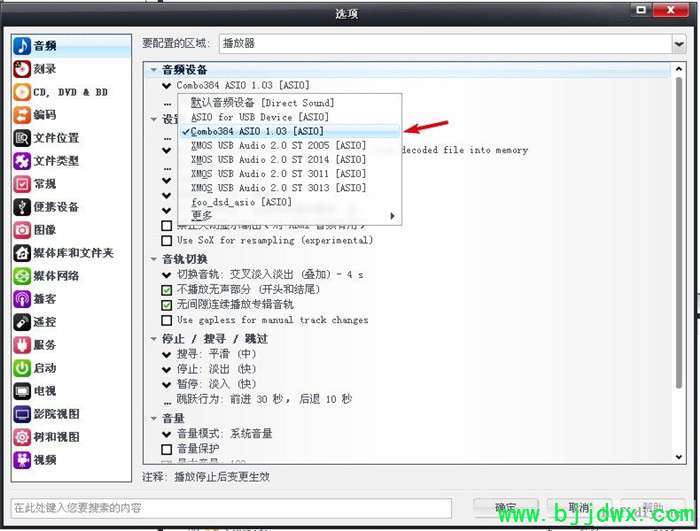Image resolution: width=700 pixels, height=531 pixels.
Task: Click the scroll up arrow of settings list
Action: point(679,69)
